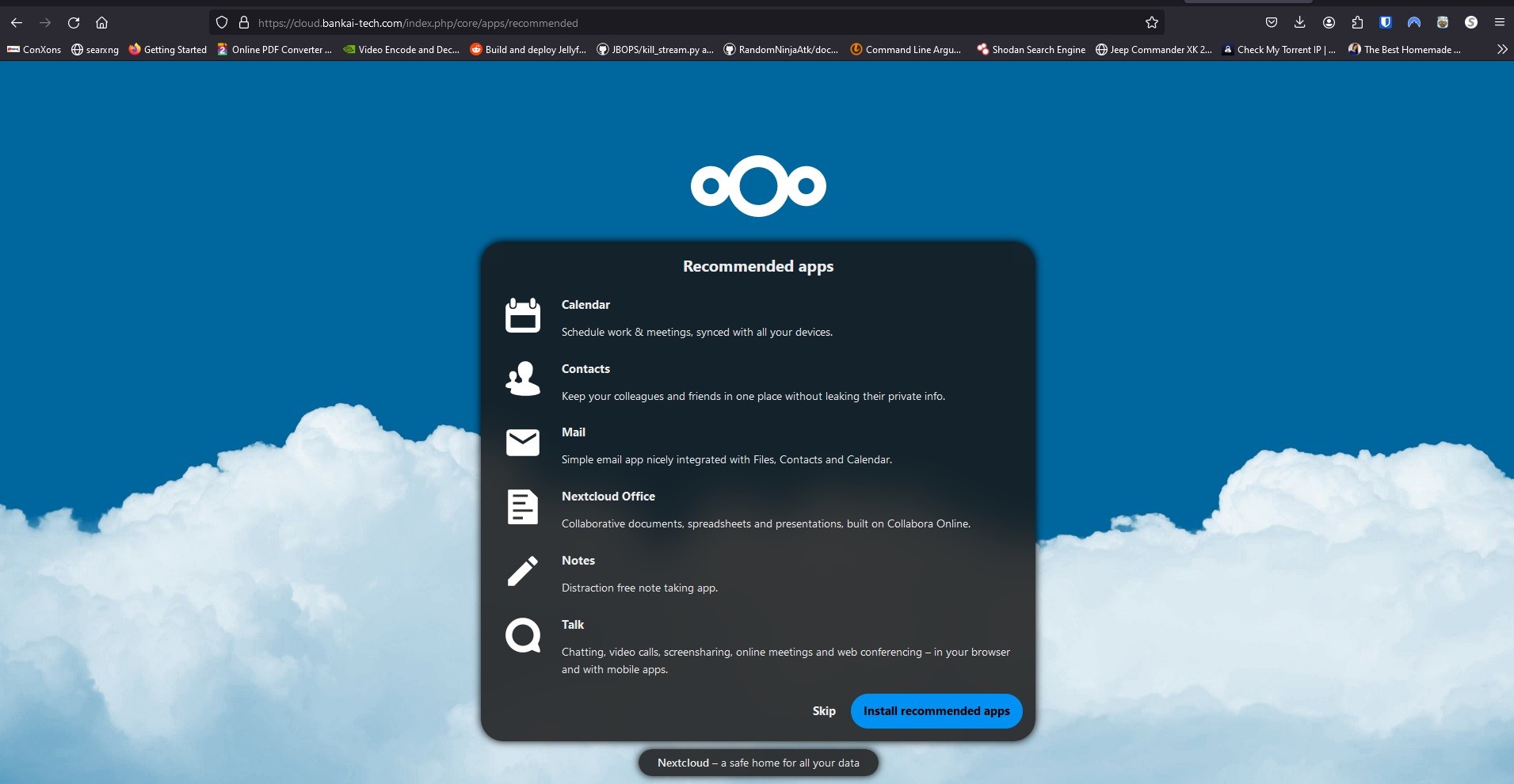This screenshot has height=784, width=1514.
Task: Click the Save to Pocket icon
Action: 1272,22
